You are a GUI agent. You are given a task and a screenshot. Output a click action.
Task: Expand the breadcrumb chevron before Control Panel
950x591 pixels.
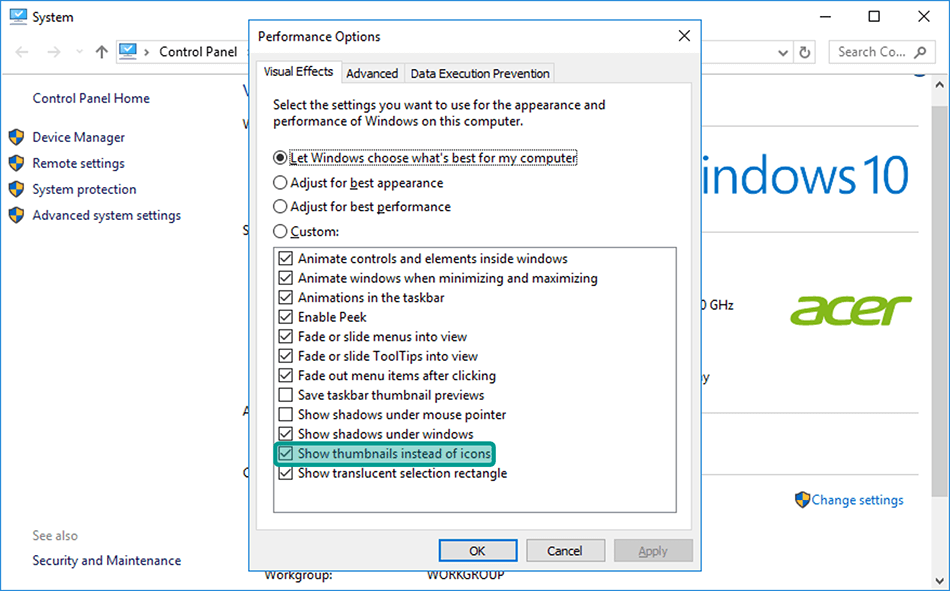tap(147, 52)
